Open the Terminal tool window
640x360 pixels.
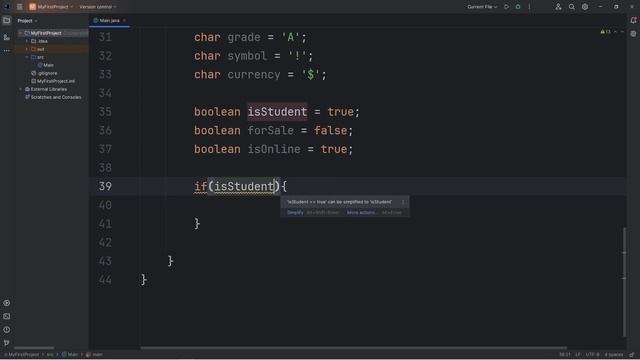click(7, 316)
